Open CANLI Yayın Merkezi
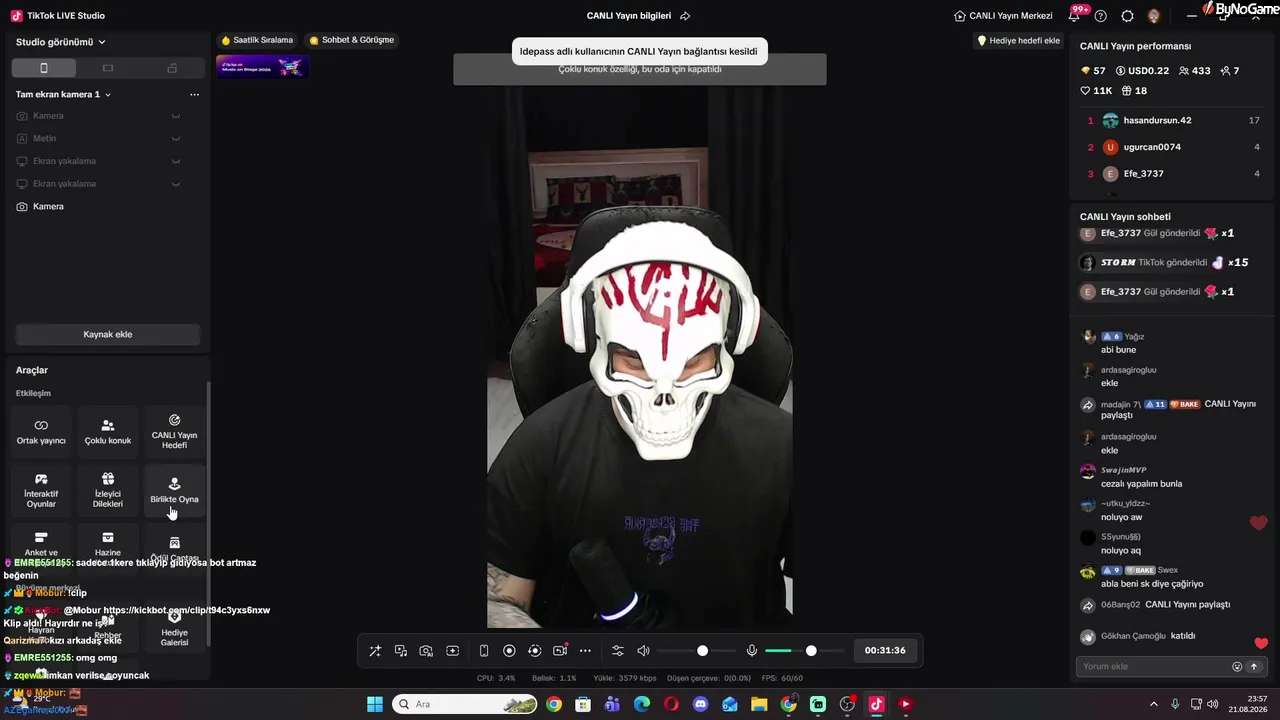 tap(1003, 16)
